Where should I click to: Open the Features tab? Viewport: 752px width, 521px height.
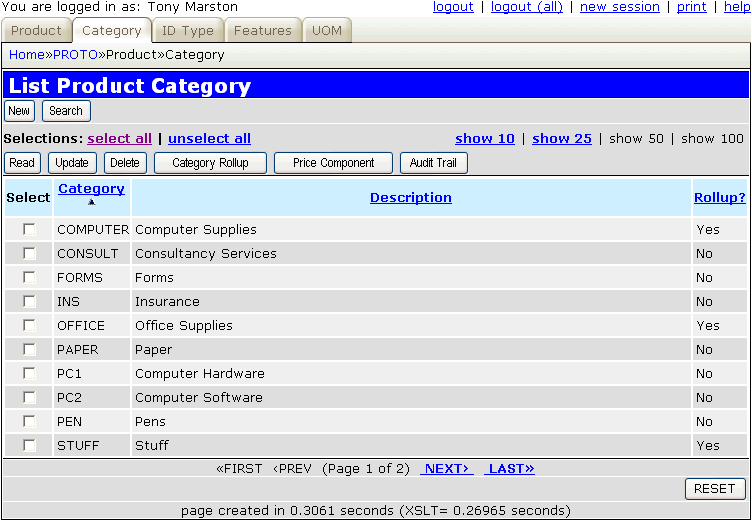262,31
